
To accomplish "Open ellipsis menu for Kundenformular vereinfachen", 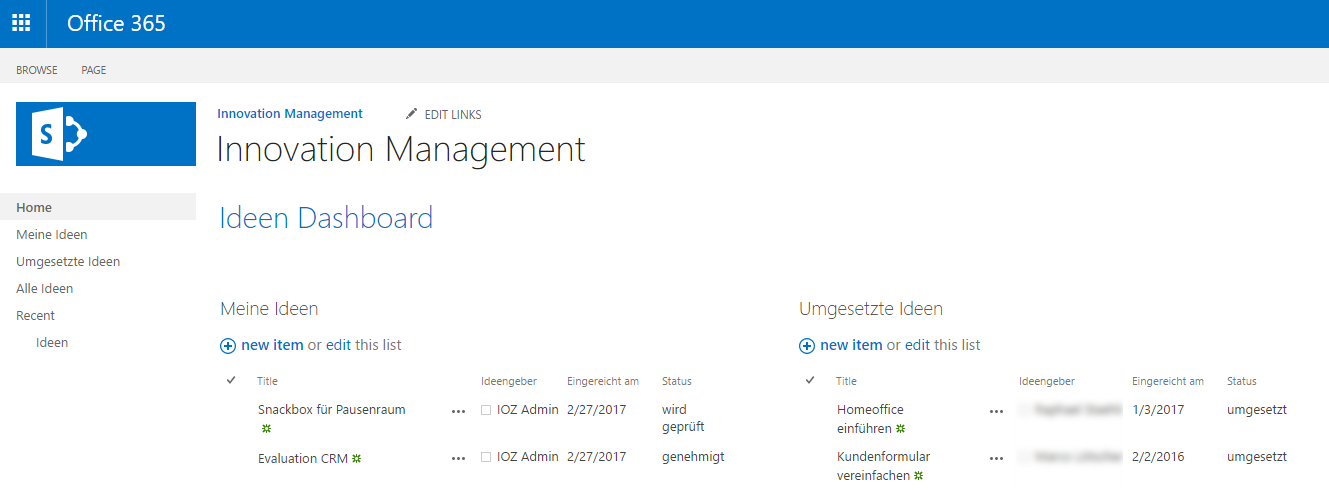I will coord(996,458).
